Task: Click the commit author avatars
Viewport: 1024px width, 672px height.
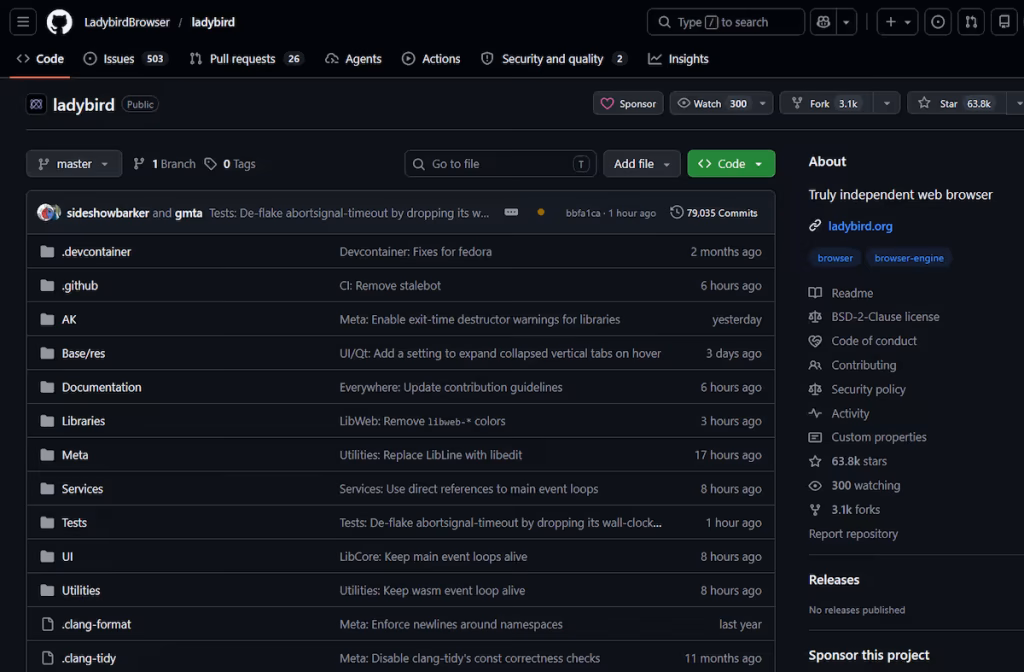Action: [48, 213]
